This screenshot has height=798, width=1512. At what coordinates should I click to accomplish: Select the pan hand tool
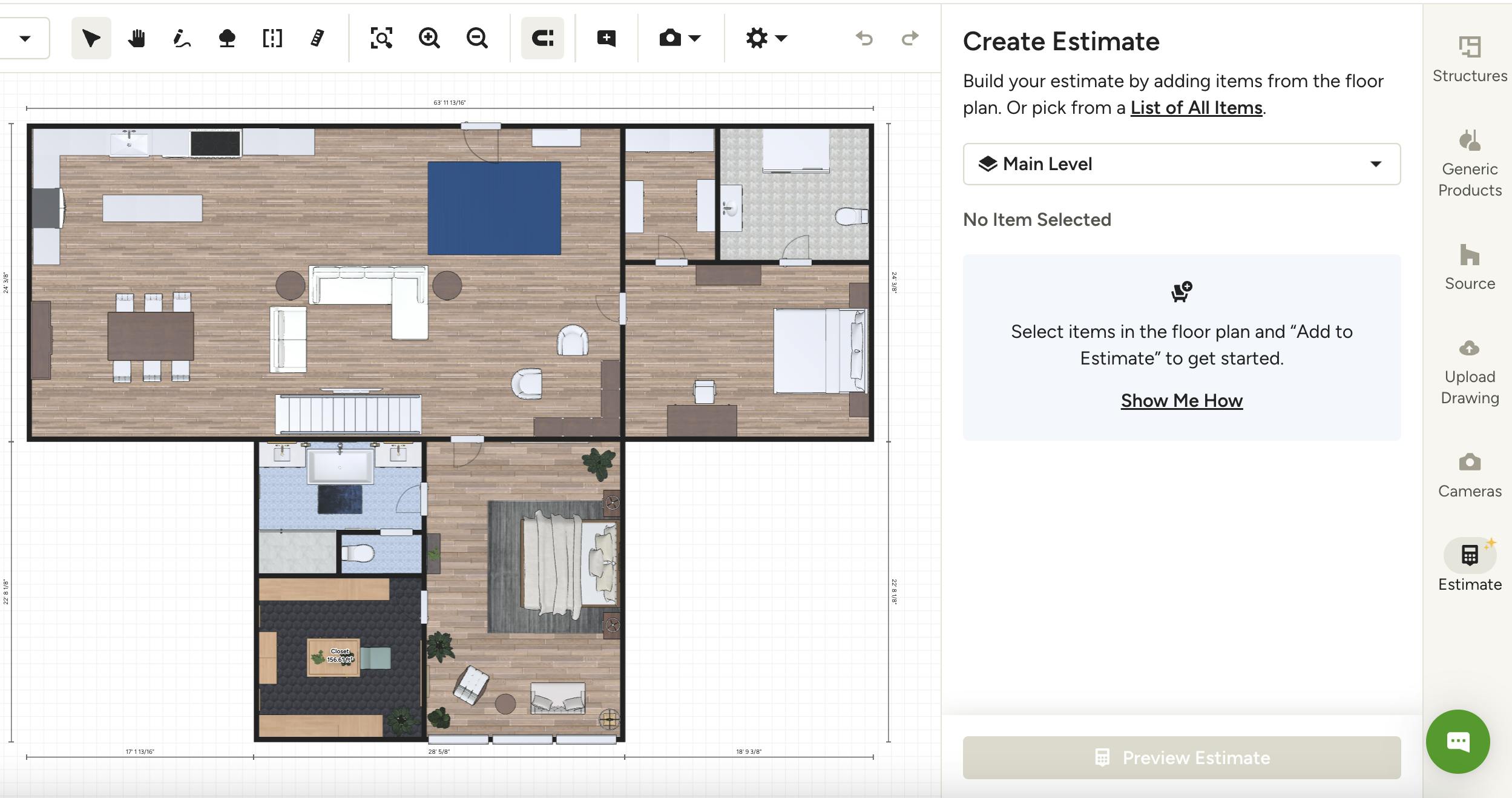pos(137,38)
